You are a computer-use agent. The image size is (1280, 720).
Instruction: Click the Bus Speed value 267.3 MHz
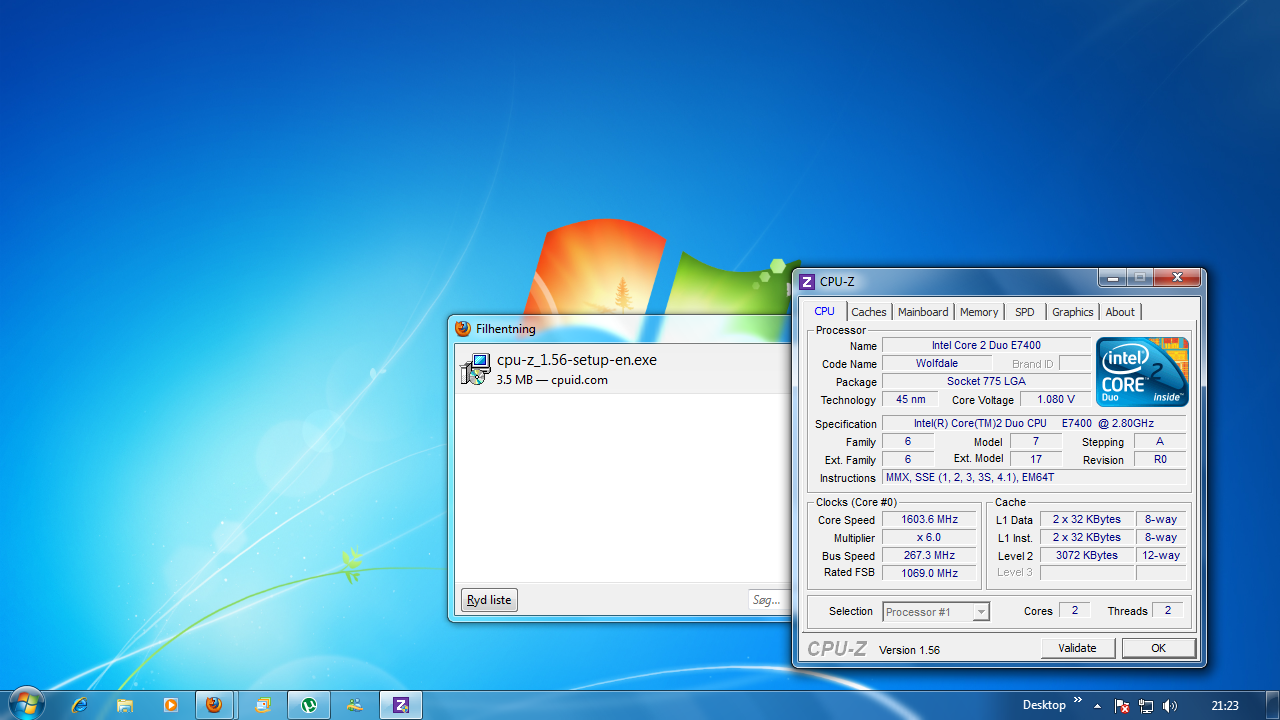coord(929,556)
